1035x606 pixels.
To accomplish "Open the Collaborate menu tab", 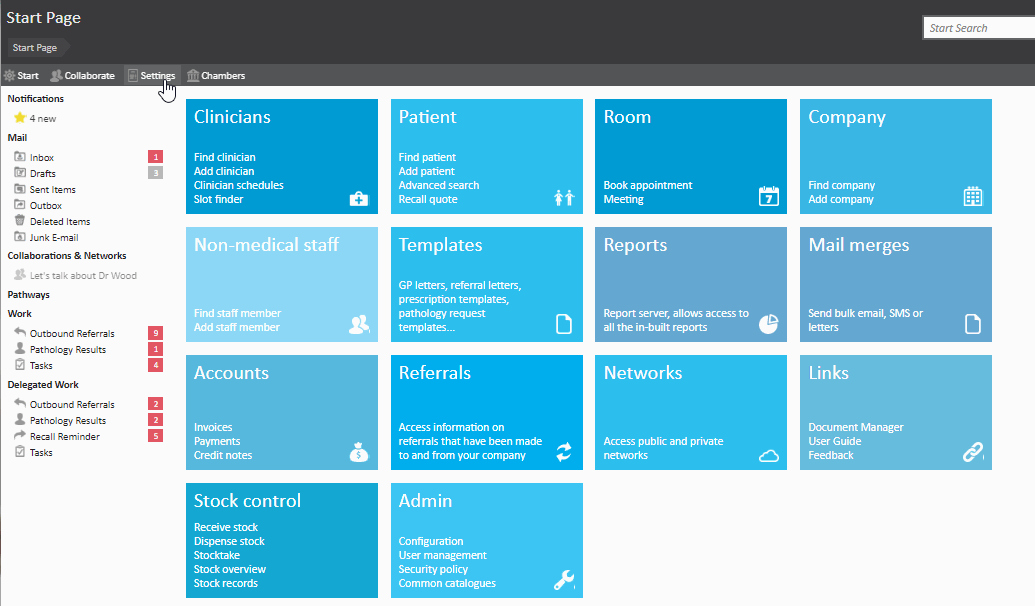I will 83,75.
